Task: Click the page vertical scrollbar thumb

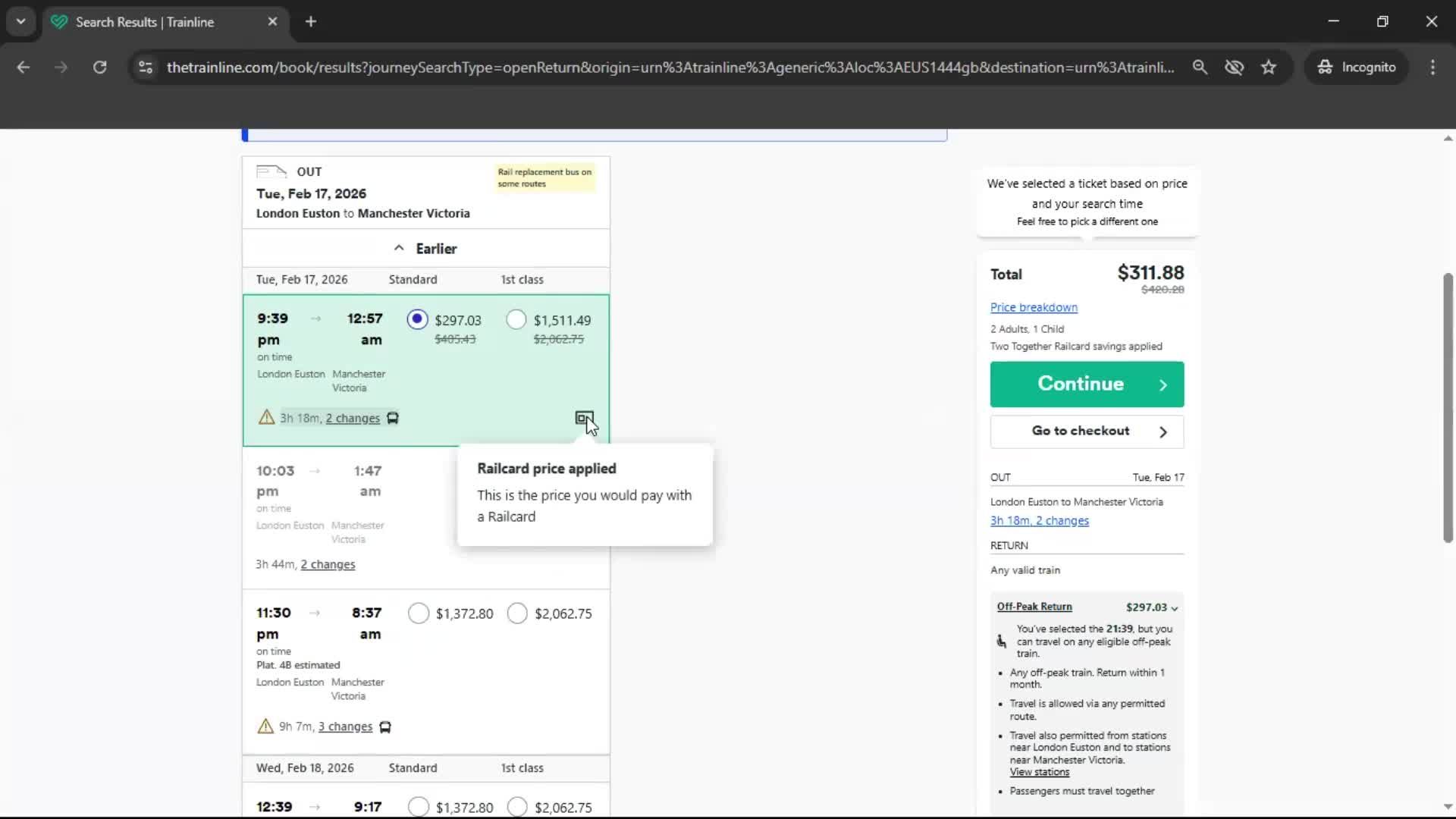Action: coord(1447,409)
